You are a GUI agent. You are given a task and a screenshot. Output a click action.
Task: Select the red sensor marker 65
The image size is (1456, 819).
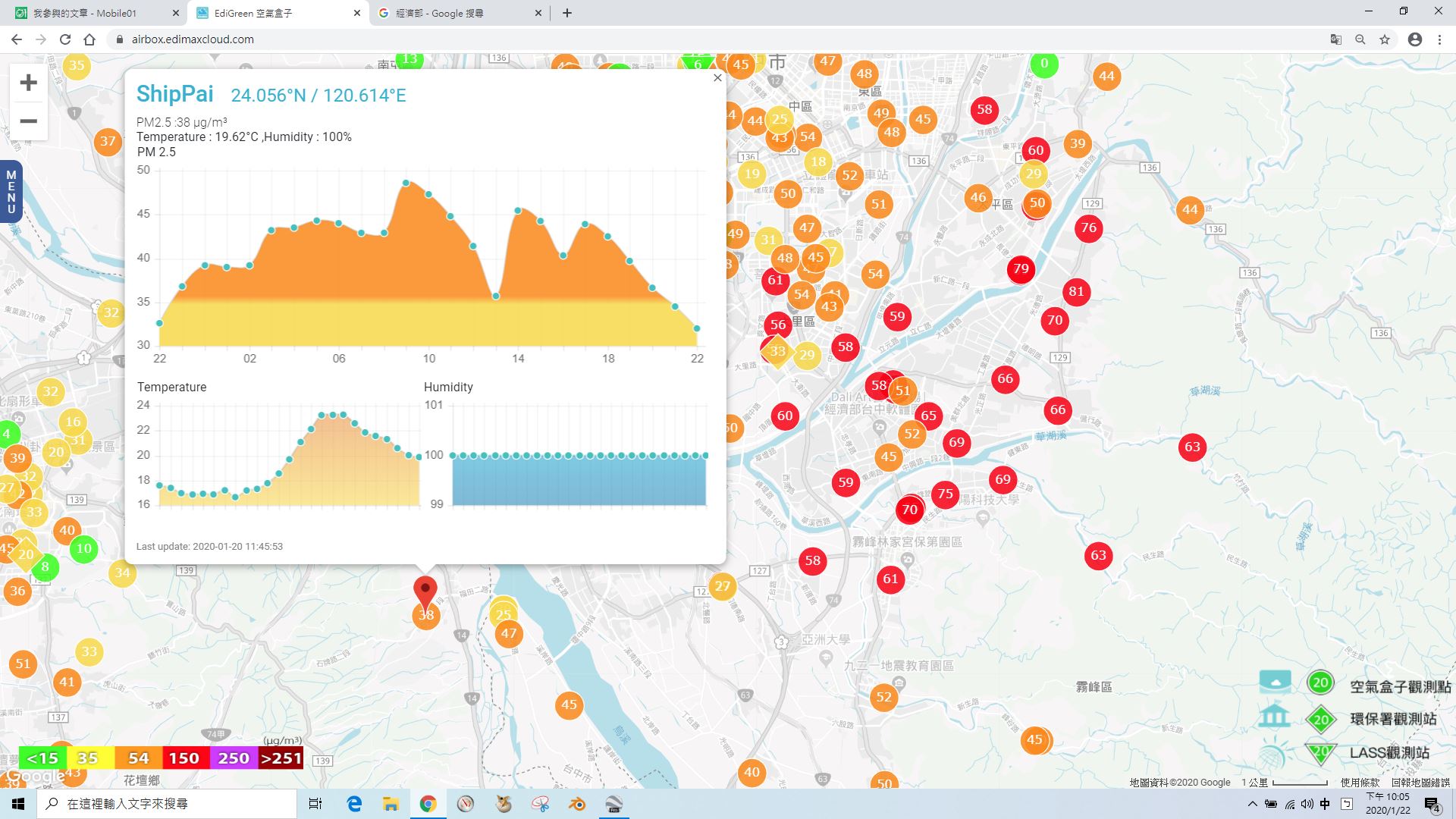[x=929, y=416]
